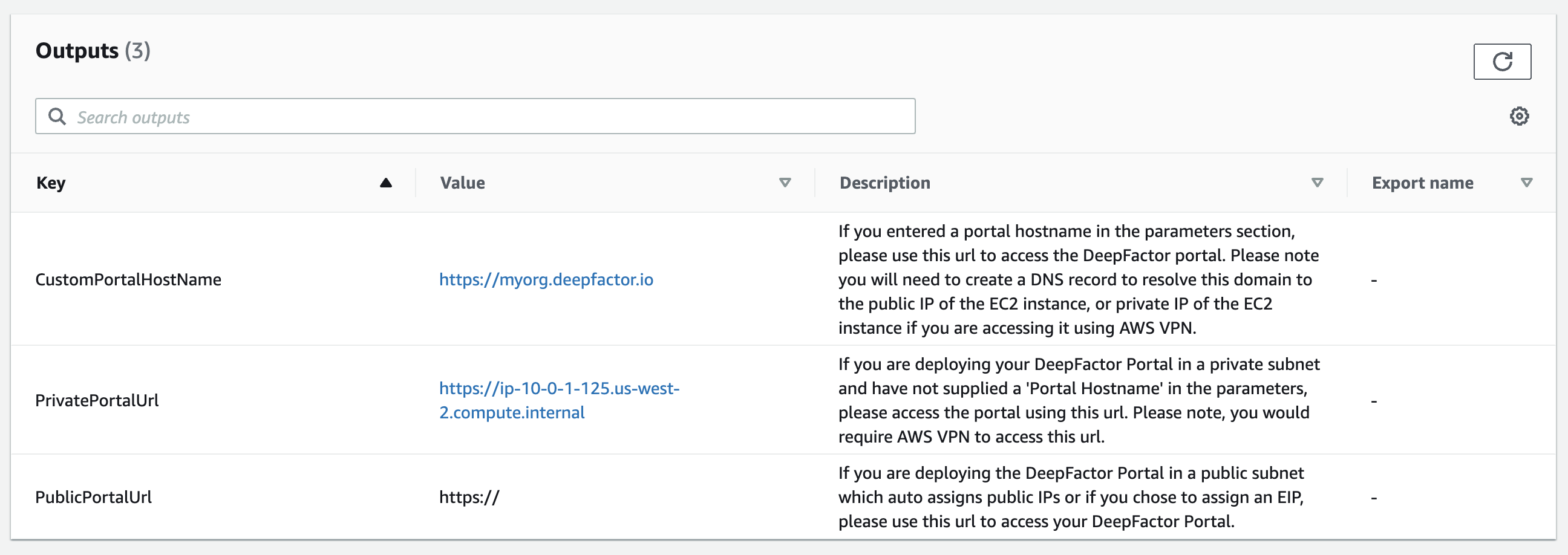Click export name dash for PublicPortalUrl
1568x555 pixels.
coord(1373,498)
